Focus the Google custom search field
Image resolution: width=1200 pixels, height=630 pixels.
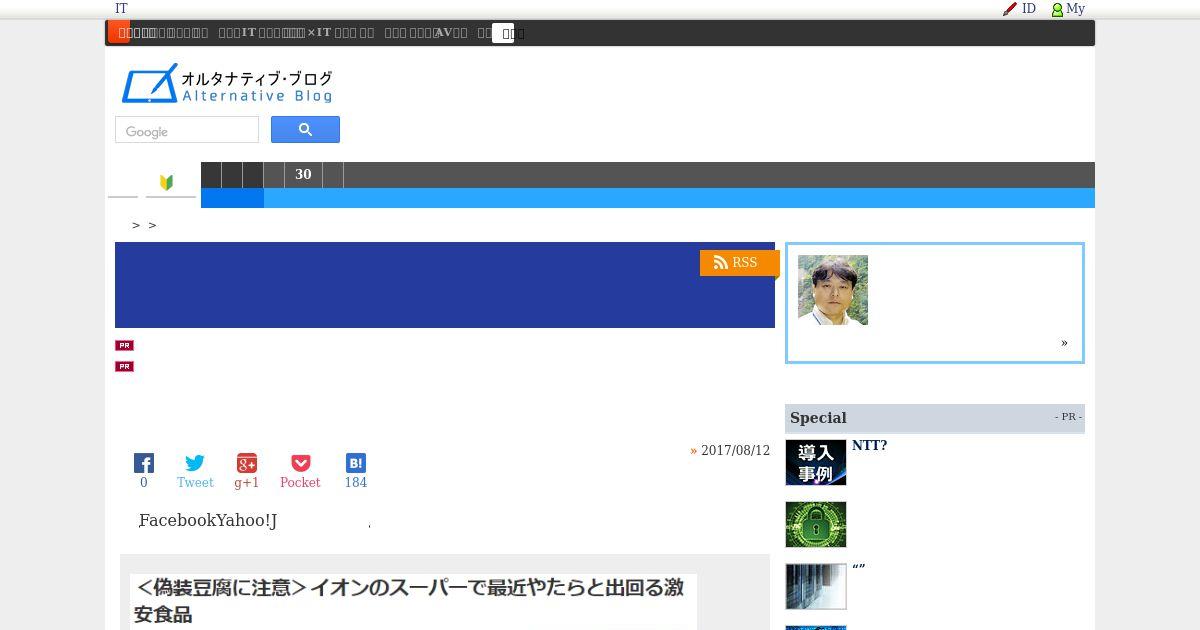187,130
